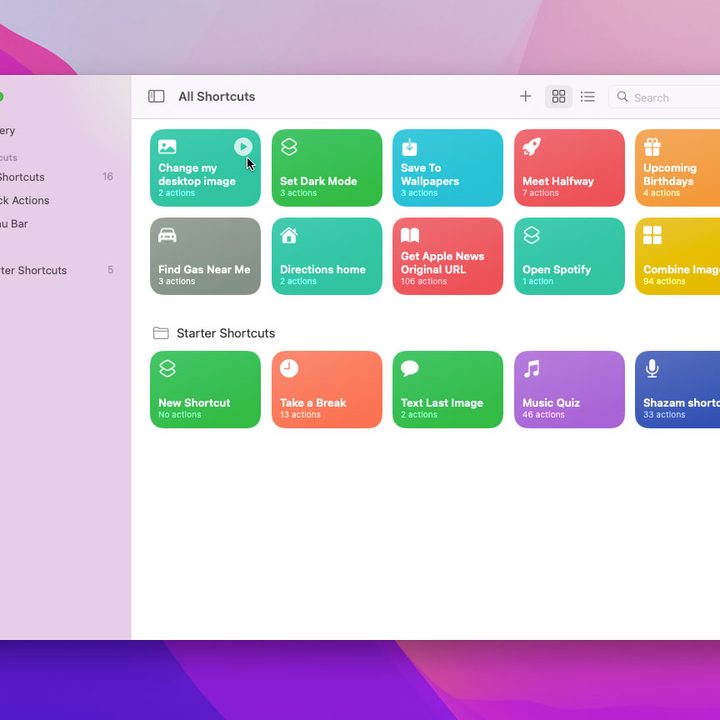Select the New Shortcut title

[194, 403]
